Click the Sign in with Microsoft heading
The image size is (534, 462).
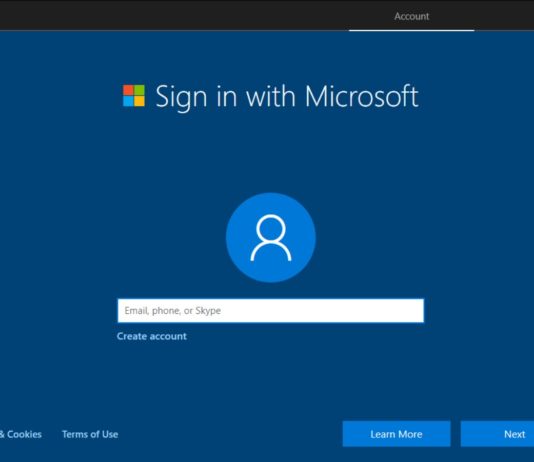point(287,96)
